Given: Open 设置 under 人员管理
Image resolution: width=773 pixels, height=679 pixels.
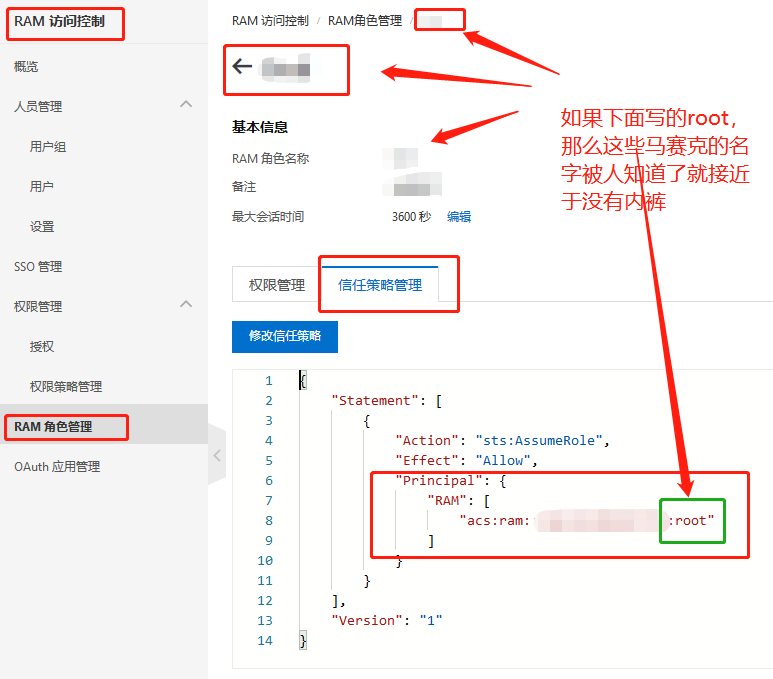Looking at the screenshot, I should pyautogui.click(x=42, y=226).
